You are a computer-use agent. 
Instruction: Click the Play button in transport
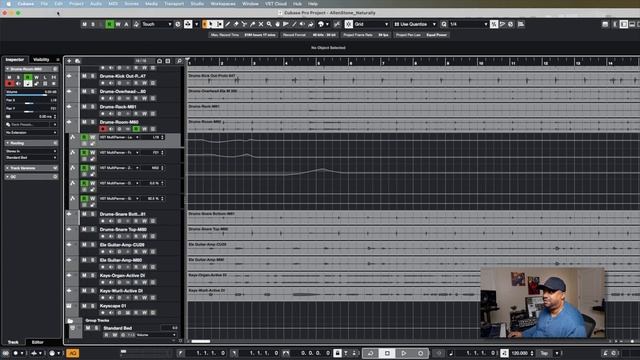point(404,353)
